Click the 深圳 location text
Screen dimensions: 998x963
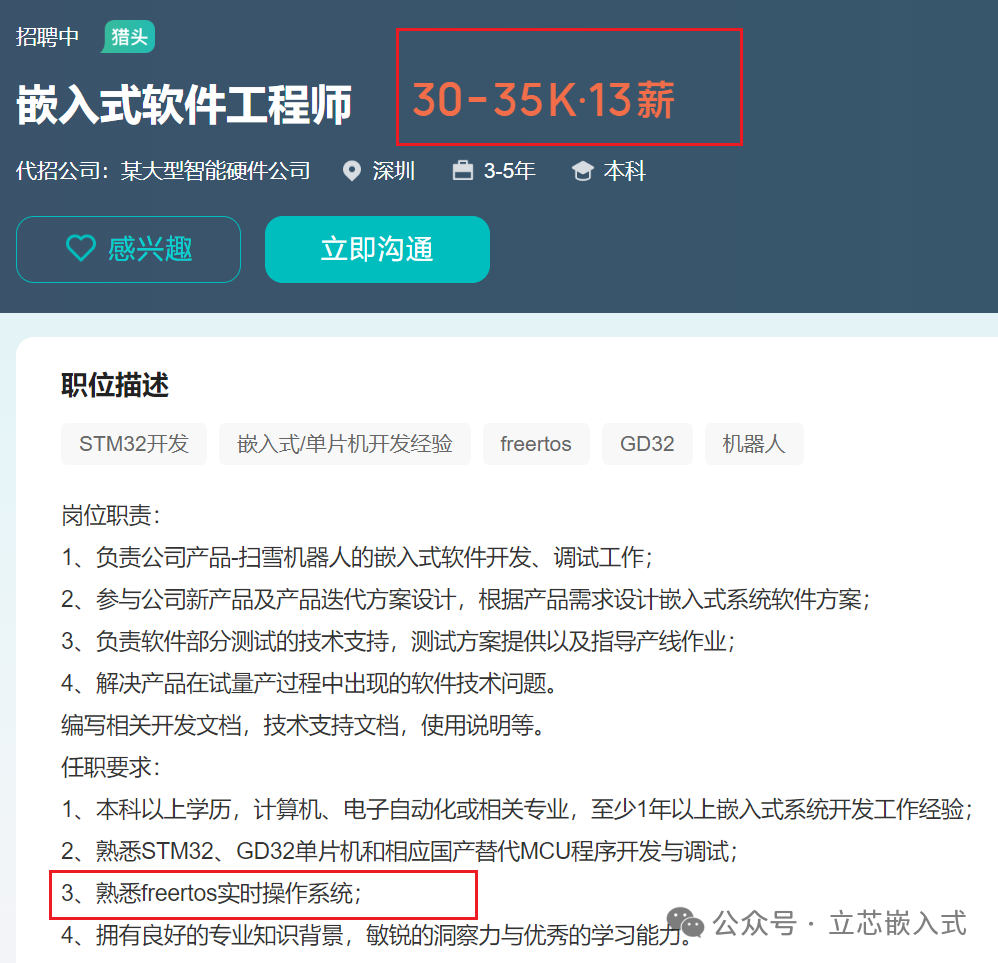(x=393, y=171)
